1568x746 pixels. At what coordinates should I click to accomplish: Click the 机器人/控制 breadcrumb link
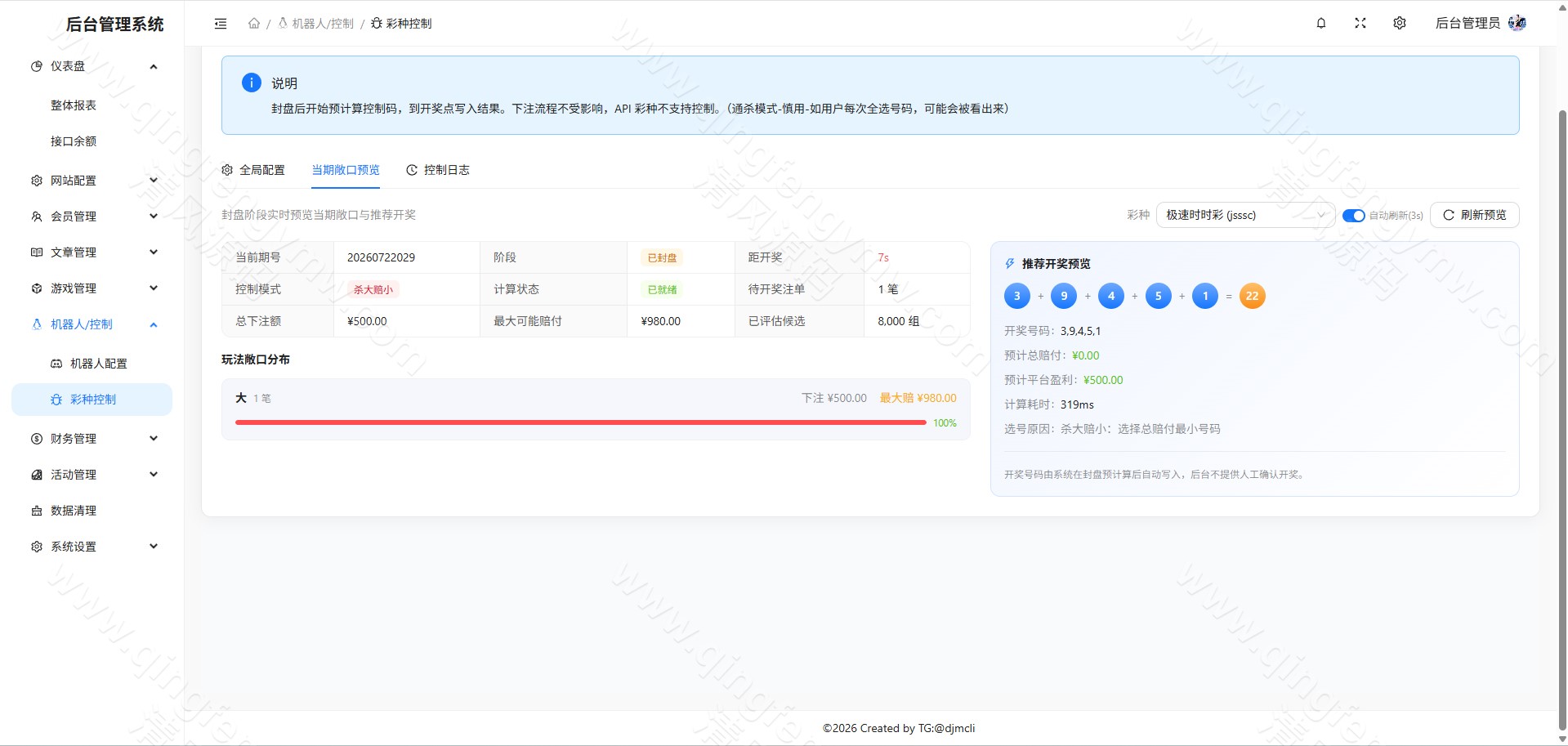click(316, 24)
